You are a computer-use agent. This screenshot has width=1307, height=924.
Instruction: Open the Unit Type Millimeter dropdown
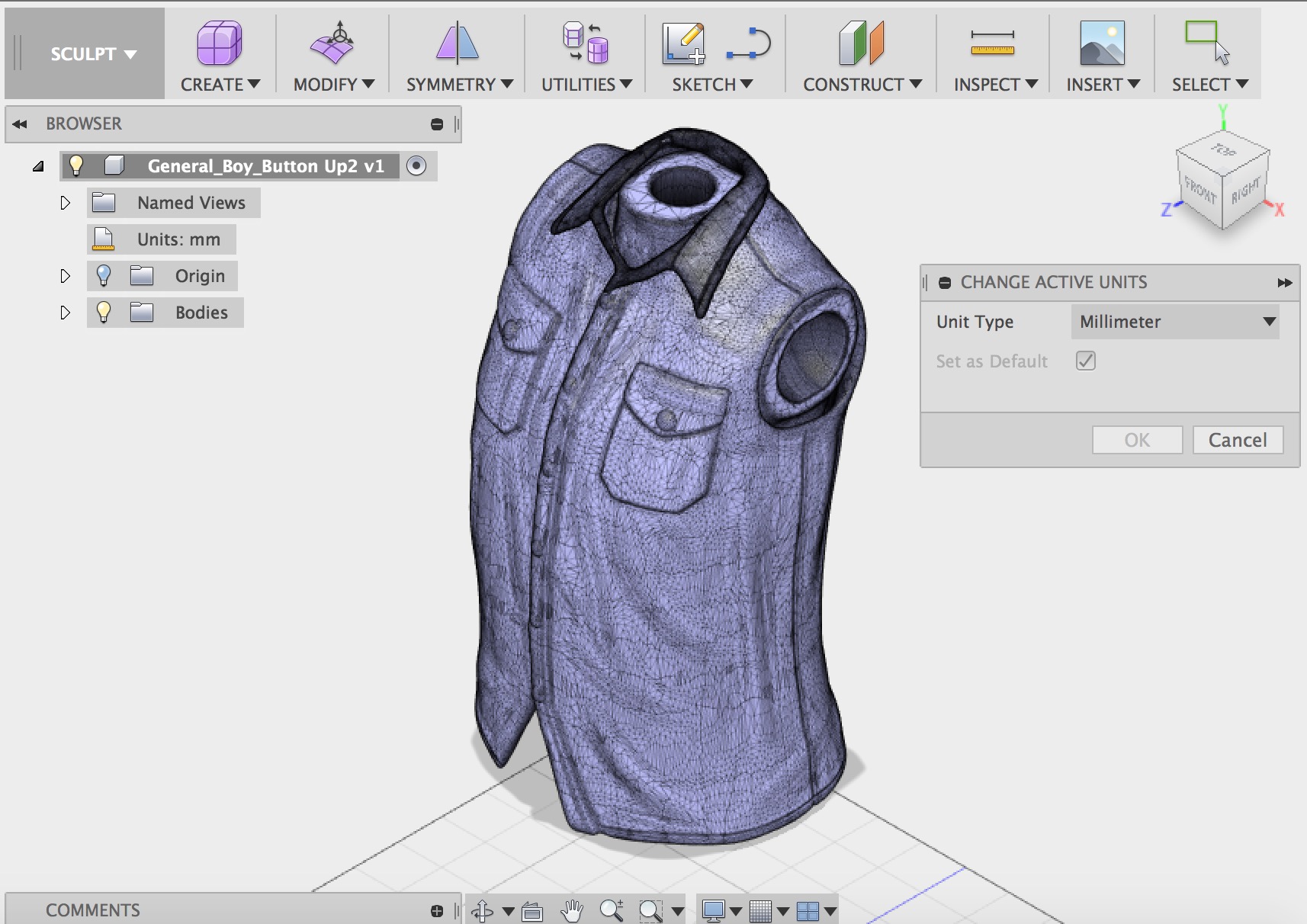(x=1175, y=322)
